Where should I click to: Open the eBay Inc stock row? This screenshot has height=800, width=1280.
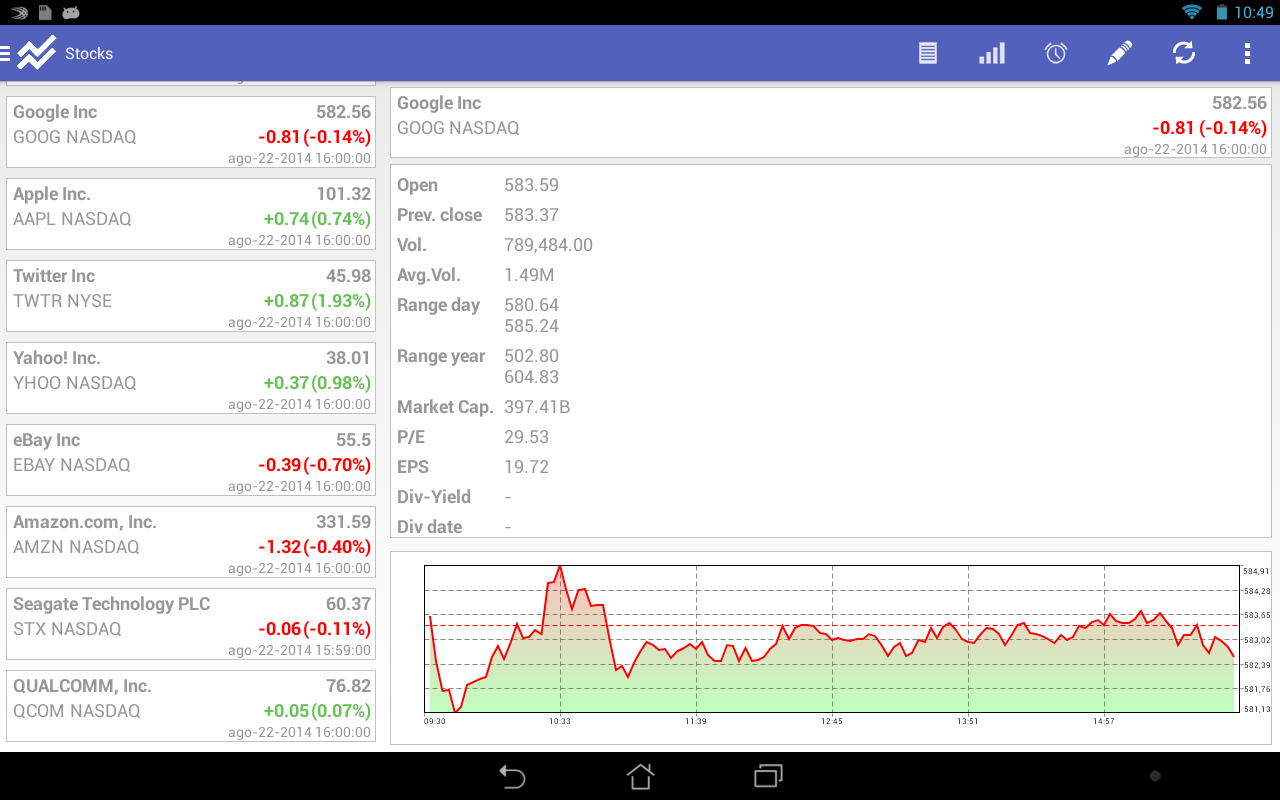pyautogui.click(x=191, y=460)
